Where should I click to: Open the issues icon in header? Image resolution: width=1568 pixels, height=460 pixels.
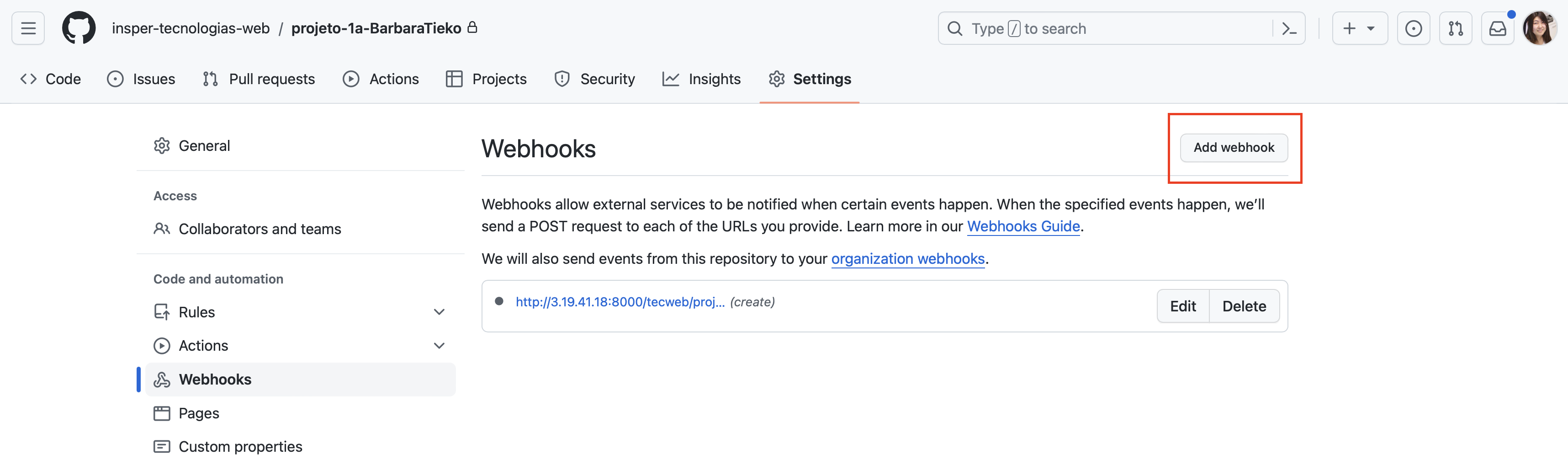pos(1413,29)
